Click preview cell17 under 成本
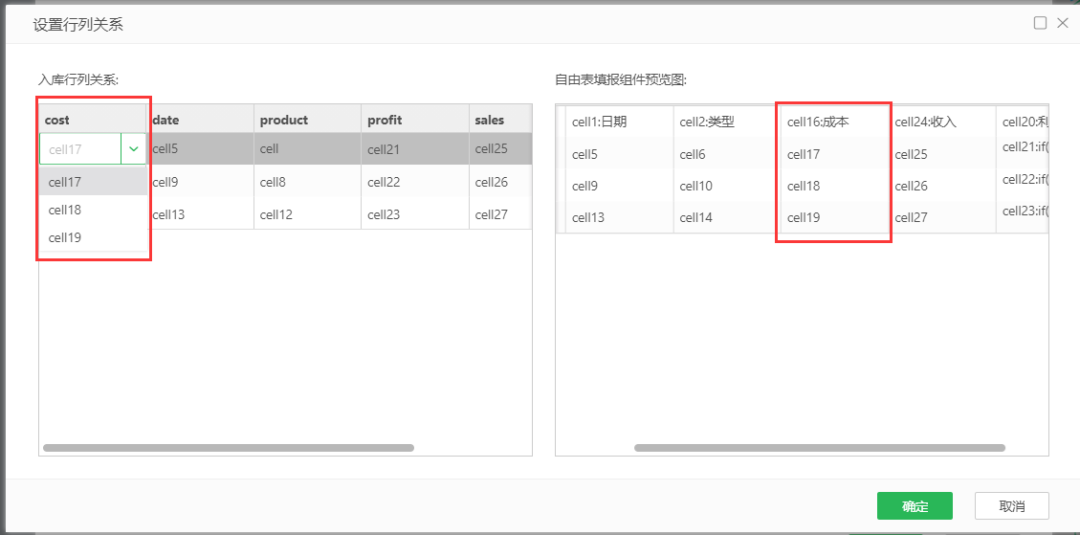 (834, 155)
